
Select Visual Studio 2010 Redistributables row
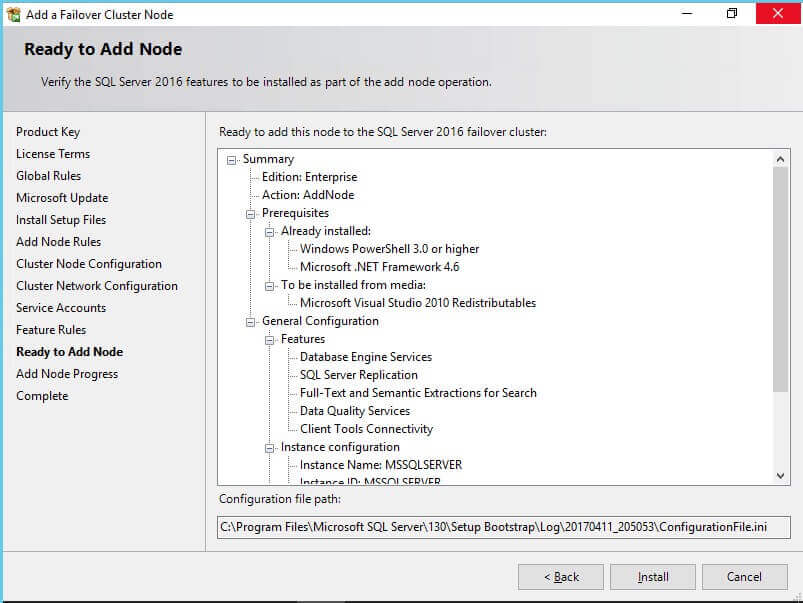click(x=418, y=303)
